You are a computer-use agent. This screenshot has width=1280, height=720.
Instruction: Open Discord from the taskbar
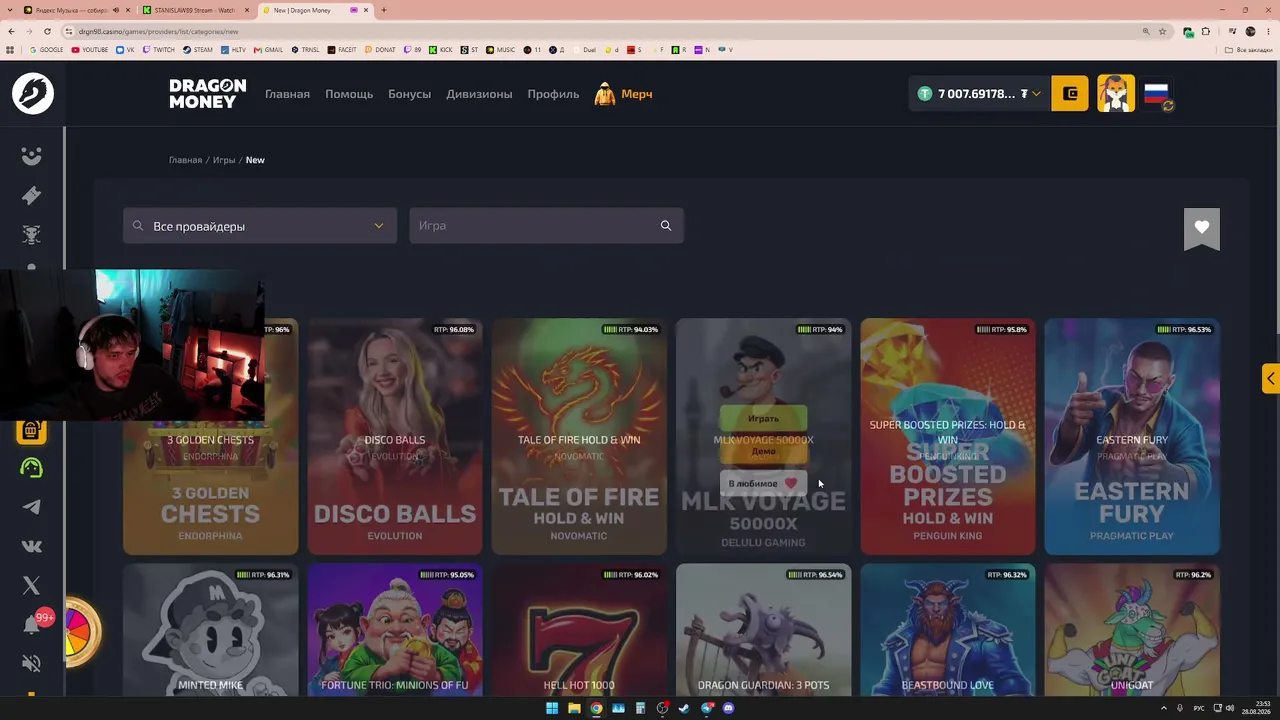point(728,708)
